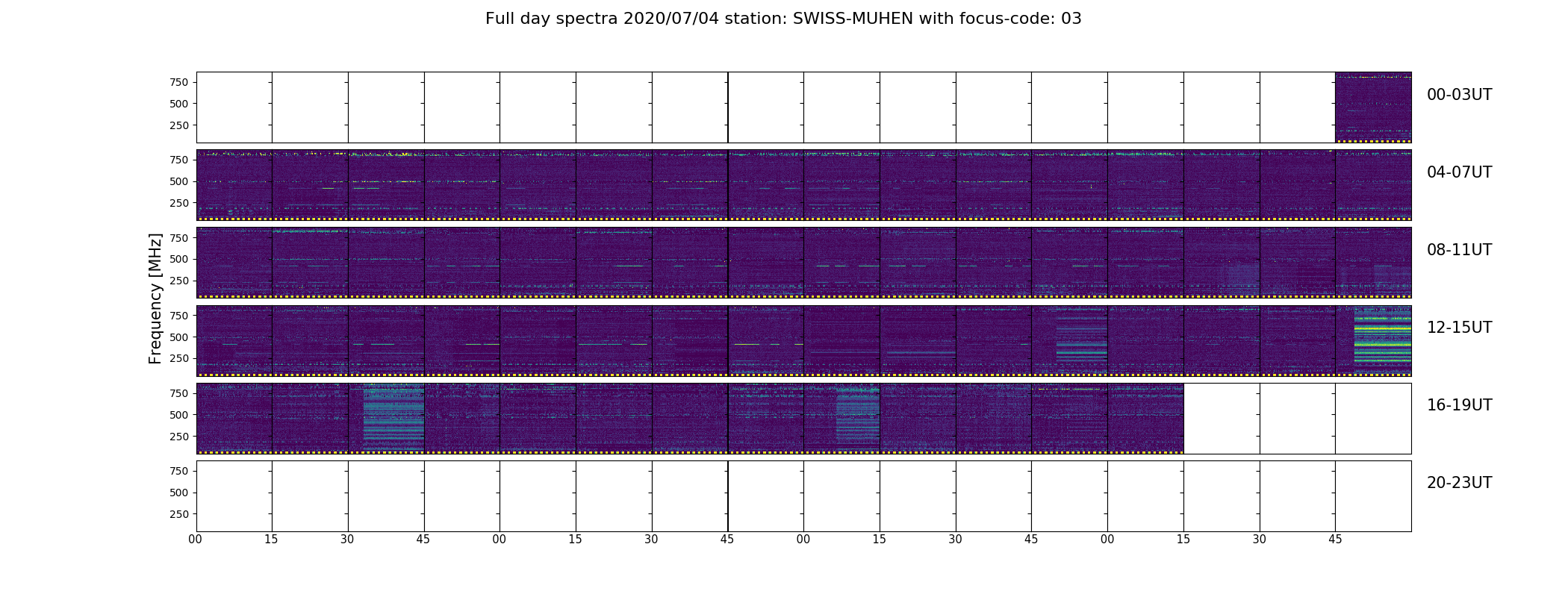Select the 12-15UT row label

(x=1459, y=328)
